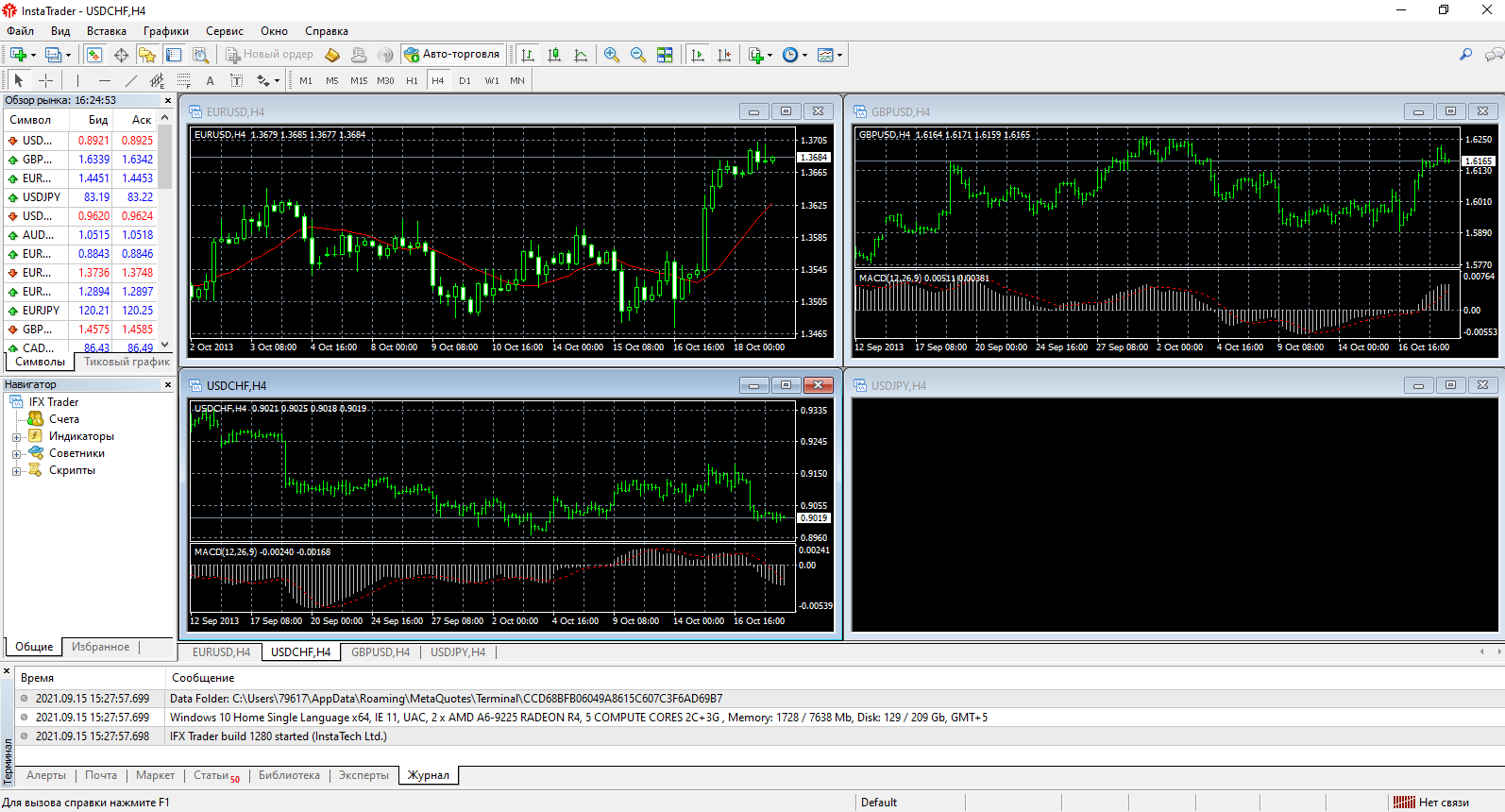1505x812 pixels.
Task: Open the Справка menu
Action: [x=327, y=31]
